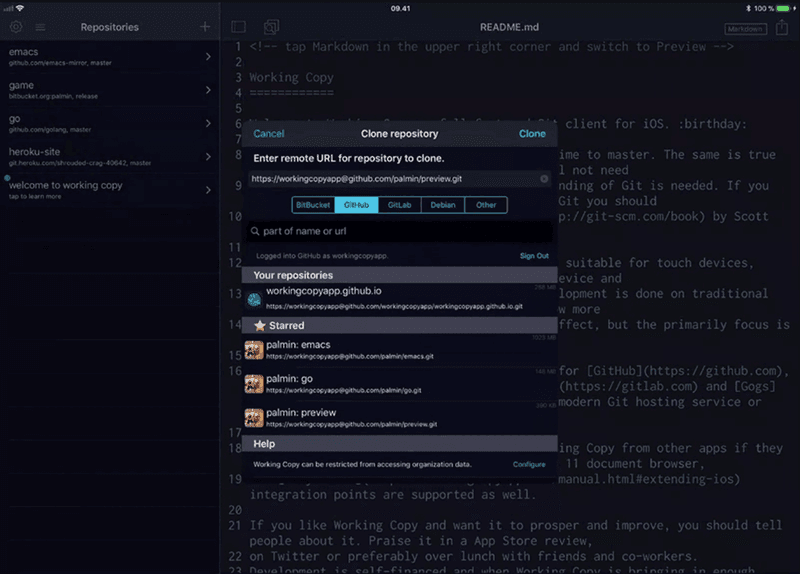Tap the 'Working Copy' heading on line 3
Image resolution: width=800 pixels, height=574 pixels.
[291, 78]
